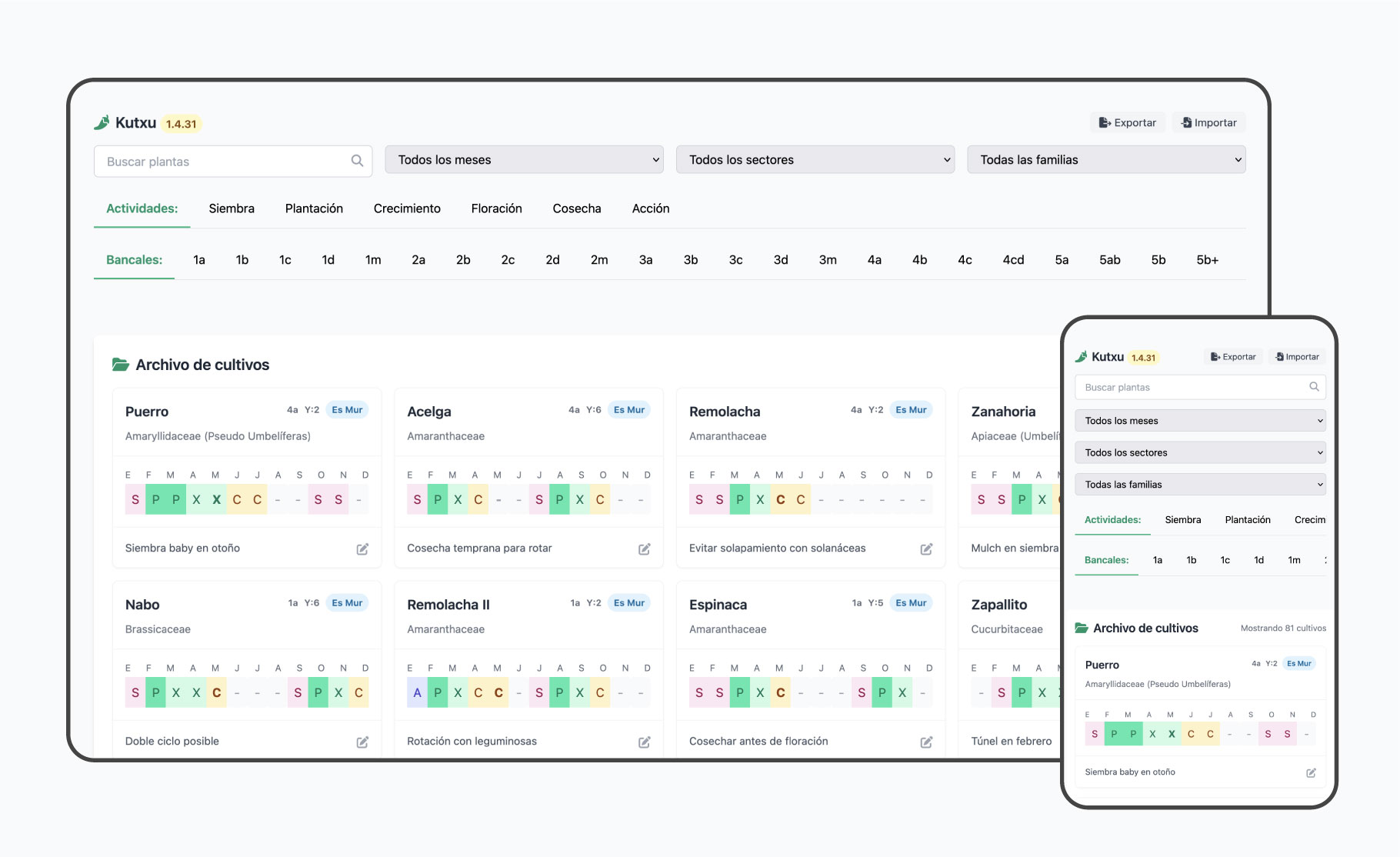Open note editor on Nabo card
This screenshot has height=857, width=1400.
pos(362,742)
